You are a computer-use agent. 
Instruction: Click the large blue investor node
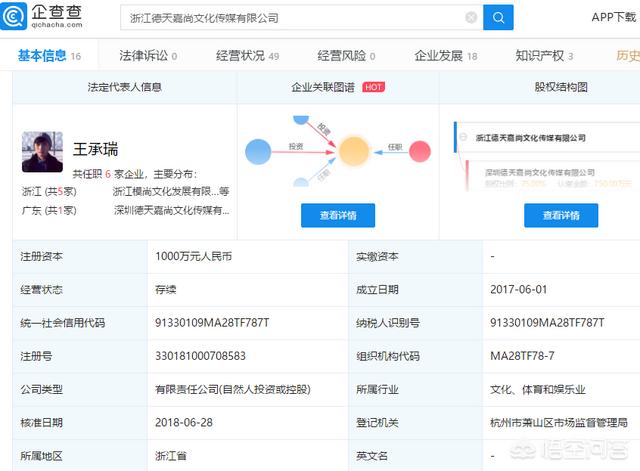[x=258, y=152]
